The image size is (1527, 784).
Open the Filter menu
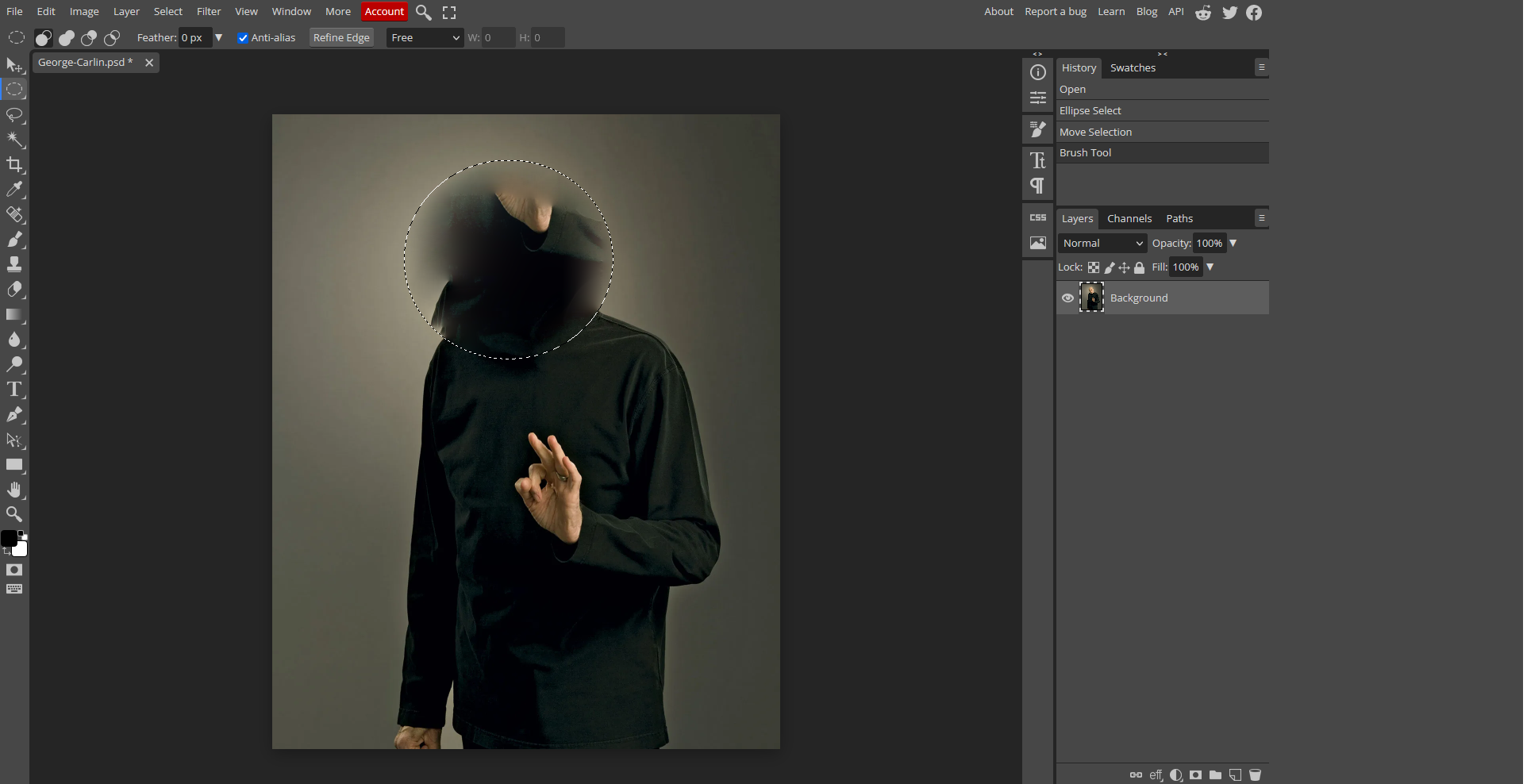(208, 11)
